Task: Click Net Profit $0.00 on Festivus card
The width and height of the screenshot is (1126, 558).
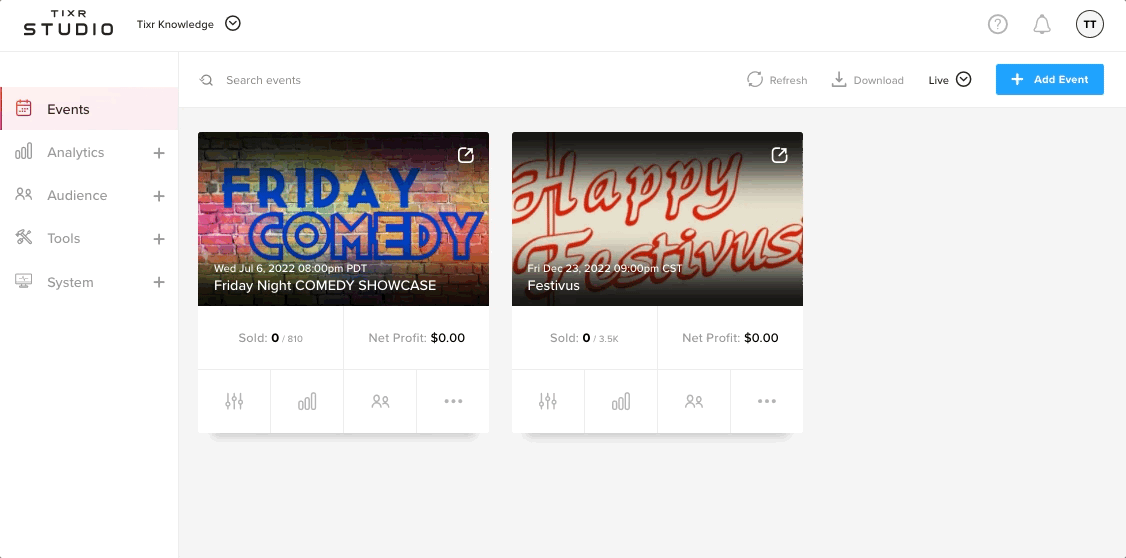Action: 730,338
